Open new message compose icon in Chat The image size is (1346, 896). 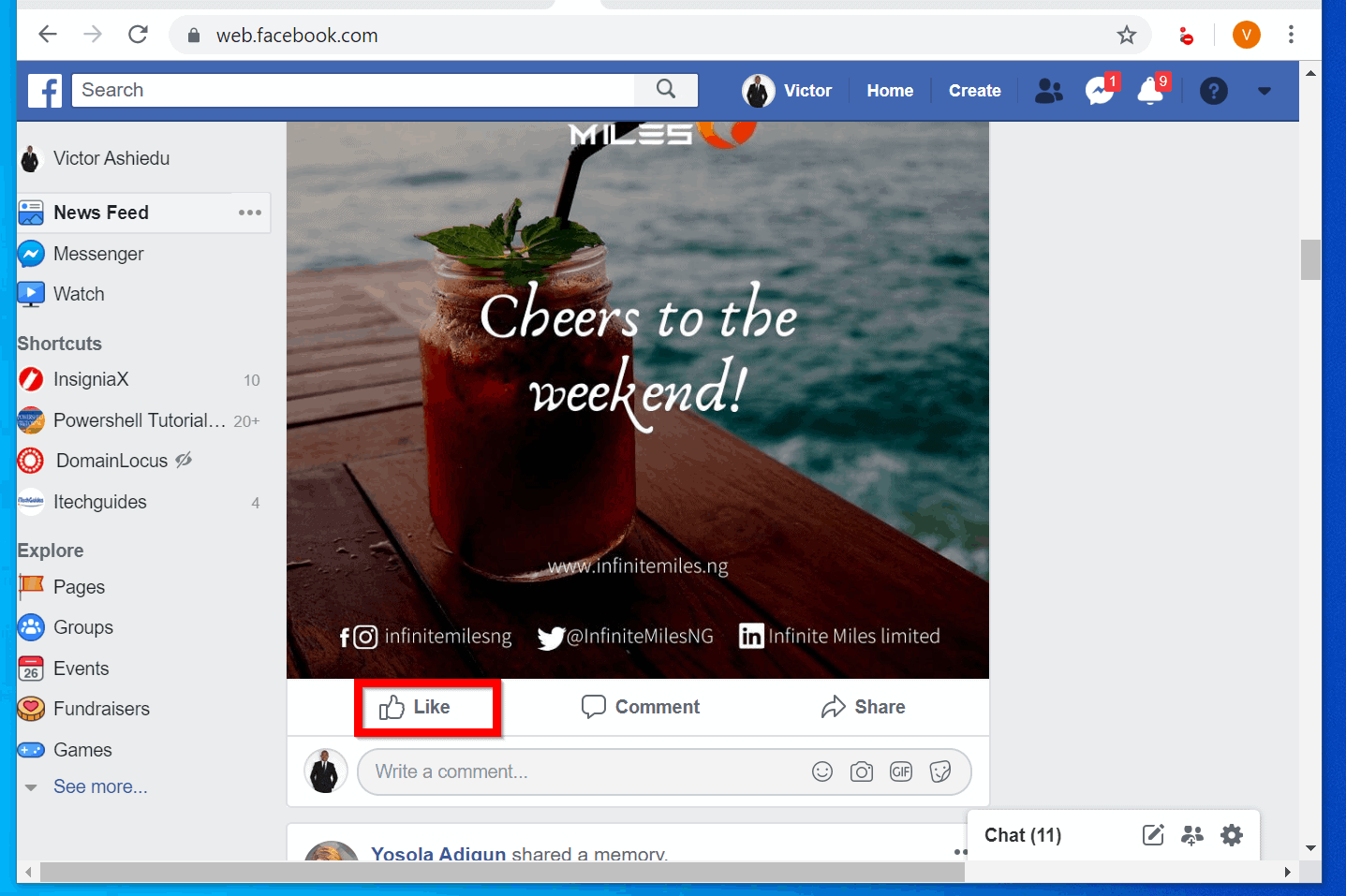[x=1153, y=834]
